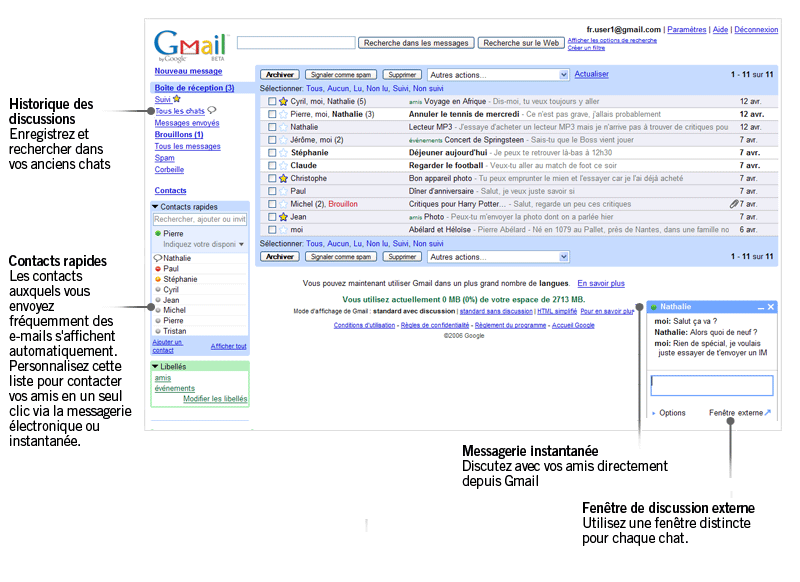Star Michel's Critiques pour Harry Potter draft
Image resolution: width=800 pixels, height=582 pixels.
284,204
